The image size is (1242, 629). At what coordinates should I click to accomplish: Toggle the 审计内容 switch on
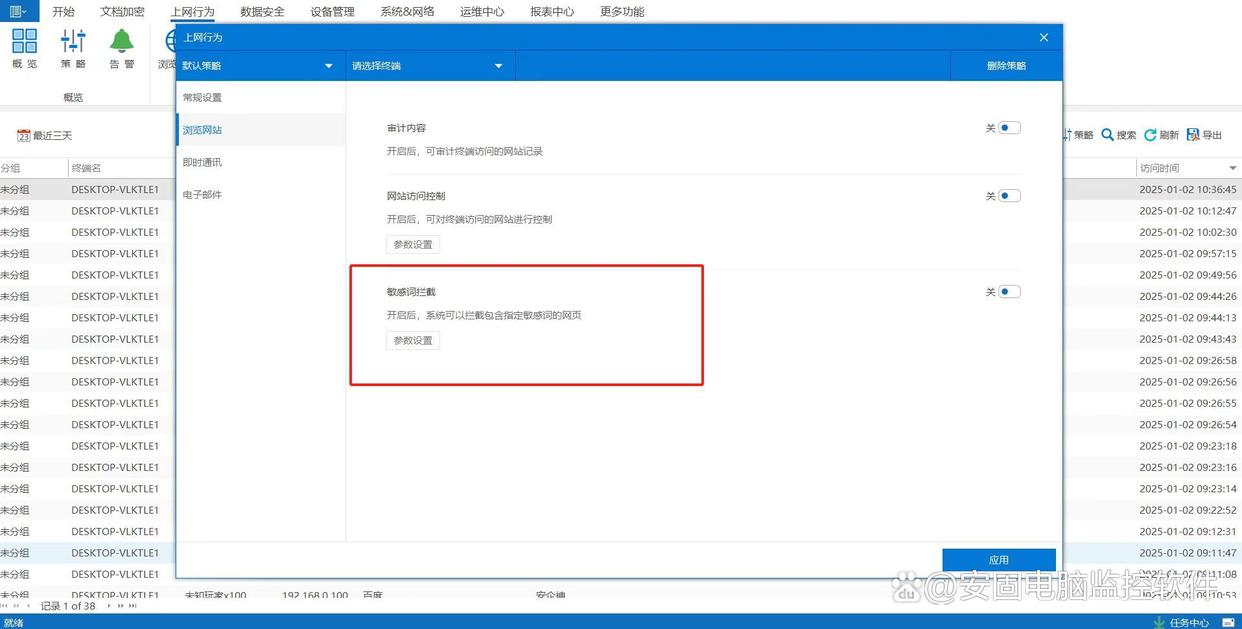click(x=1009, y=128)
